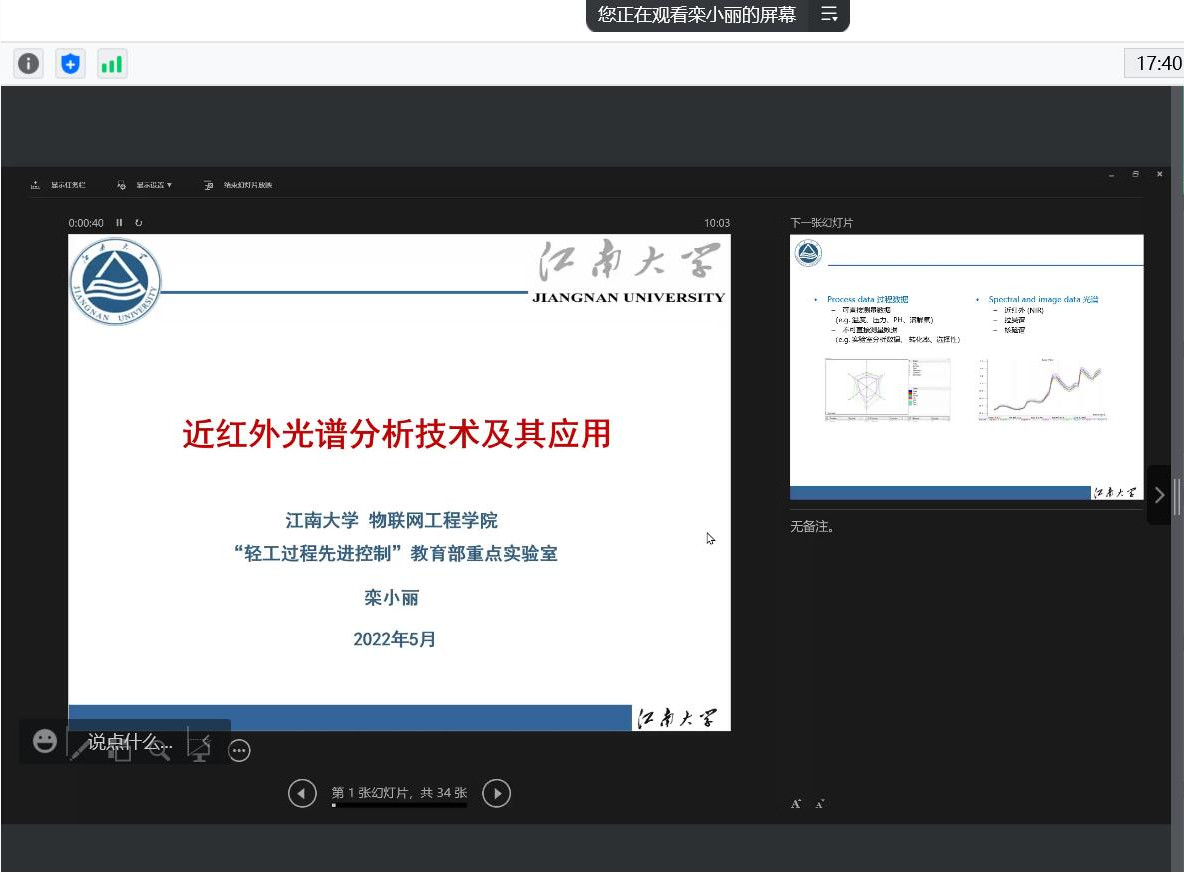The image size is (1184, 875).
Task: Click the black screen presentation icon
Action: point(200,748)
